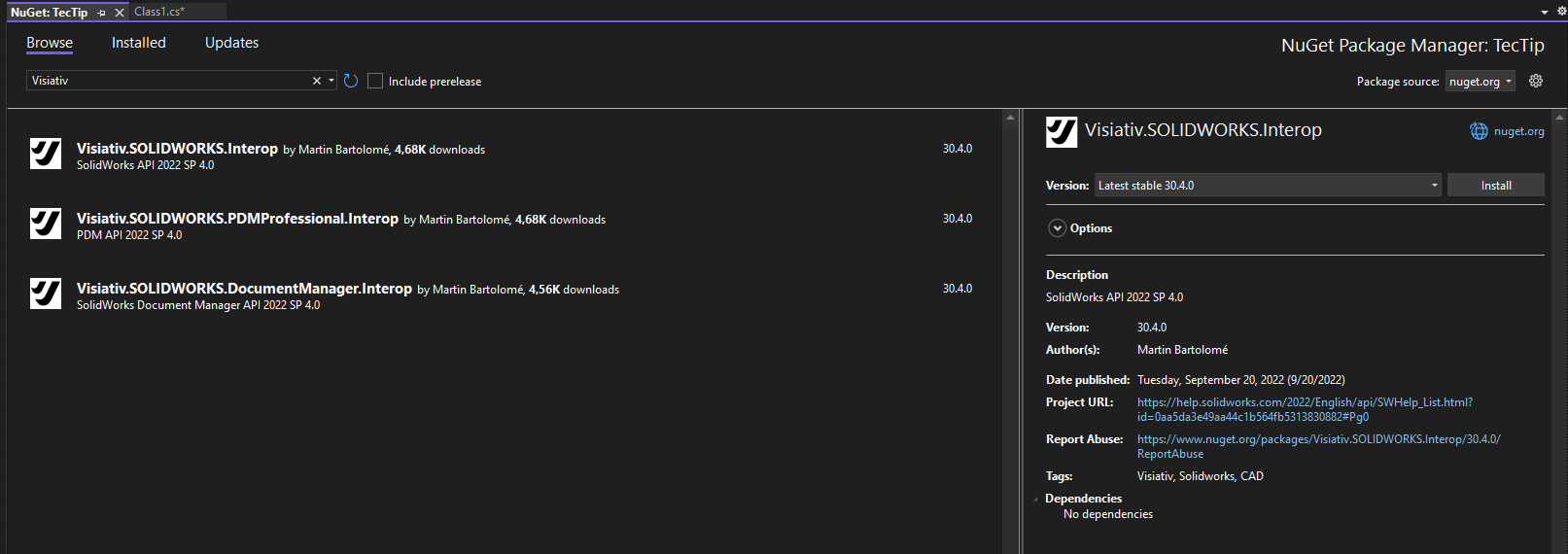
Task: Click the details pane scrollbar up arrow
Action: coord(1561,117)
